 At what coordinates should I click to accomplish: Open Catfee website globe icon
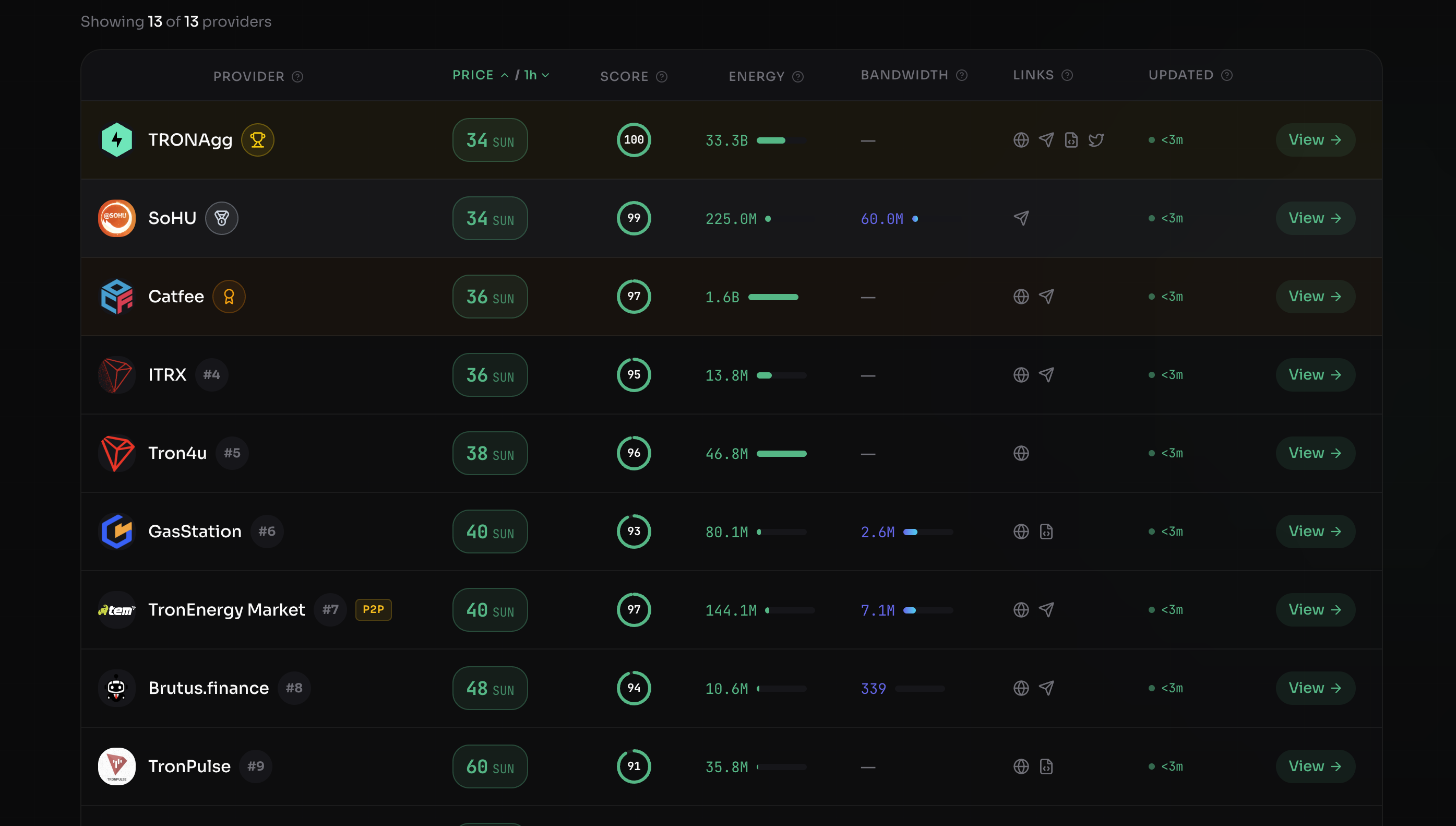coord(1021,296)
